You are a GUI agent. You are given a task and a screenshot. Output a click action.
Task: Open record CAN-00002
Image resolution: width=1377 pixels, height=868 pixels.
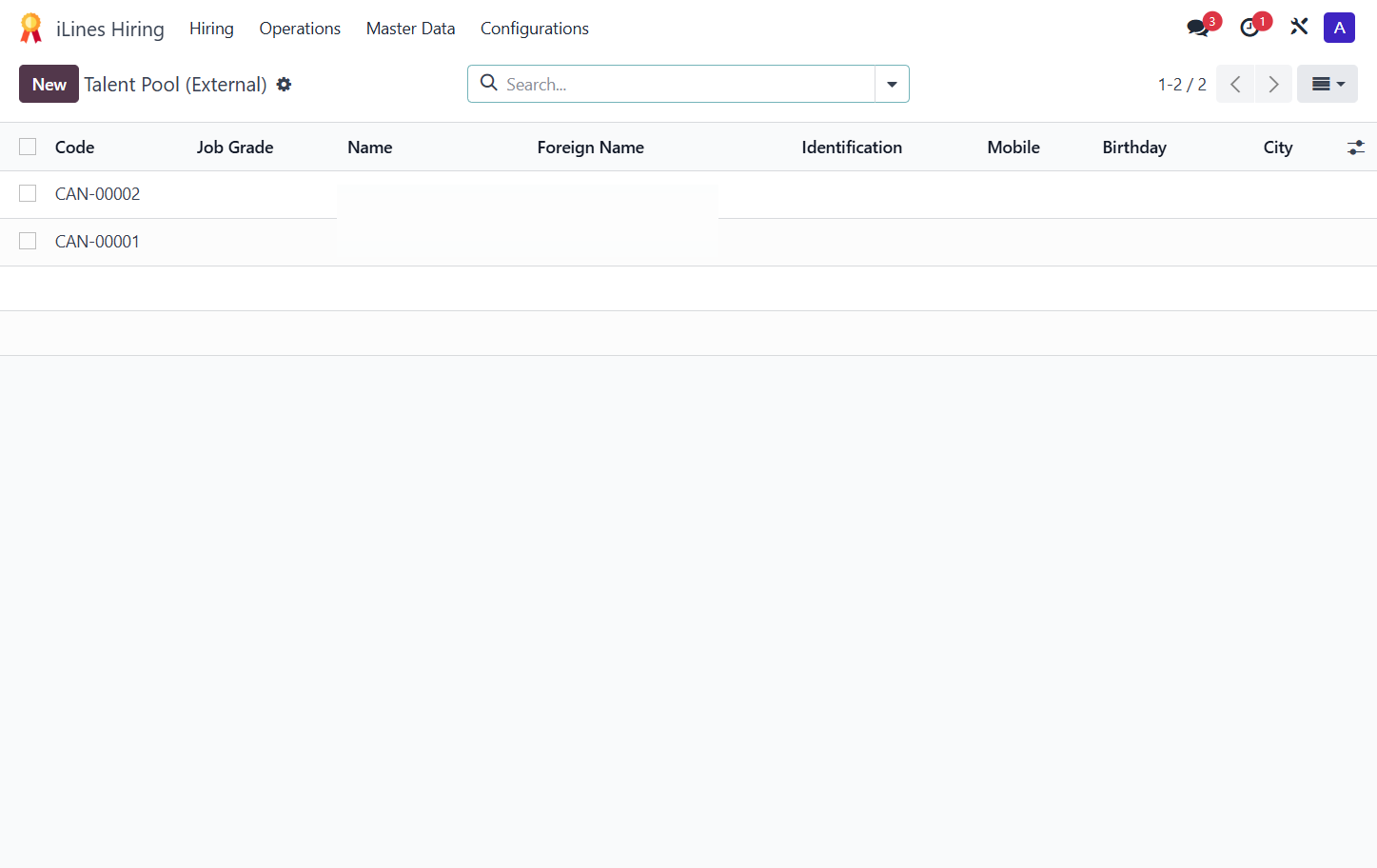pyautogui.click(x=97, y=194)
